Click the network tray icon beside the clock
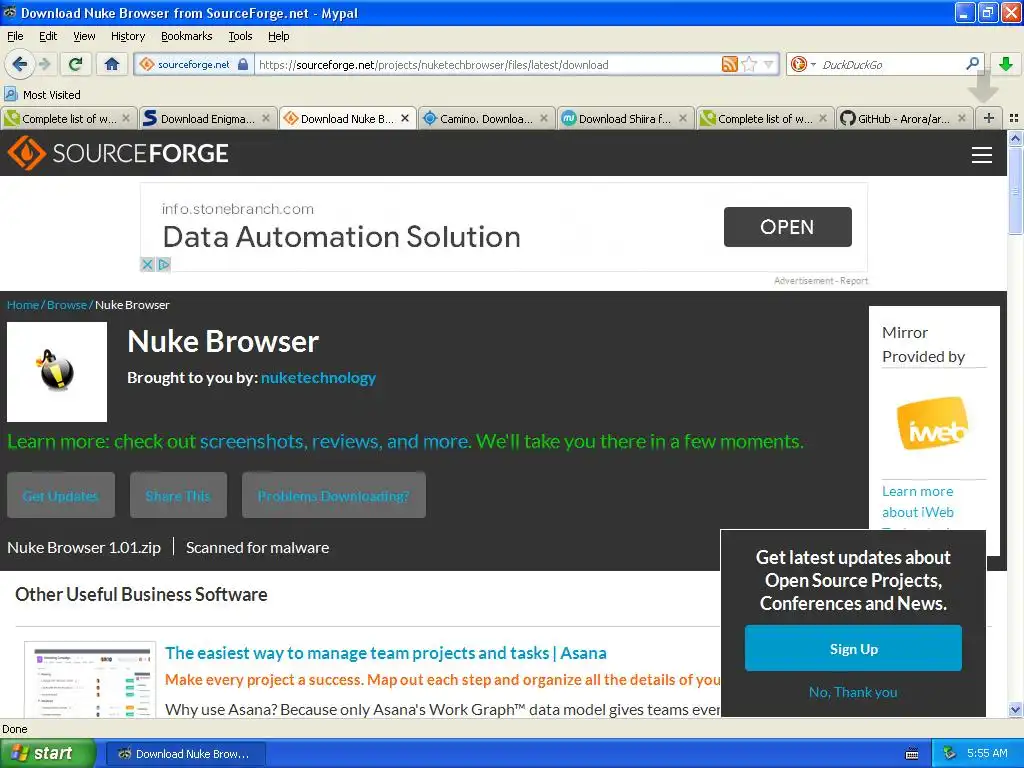 pos(949,753)
